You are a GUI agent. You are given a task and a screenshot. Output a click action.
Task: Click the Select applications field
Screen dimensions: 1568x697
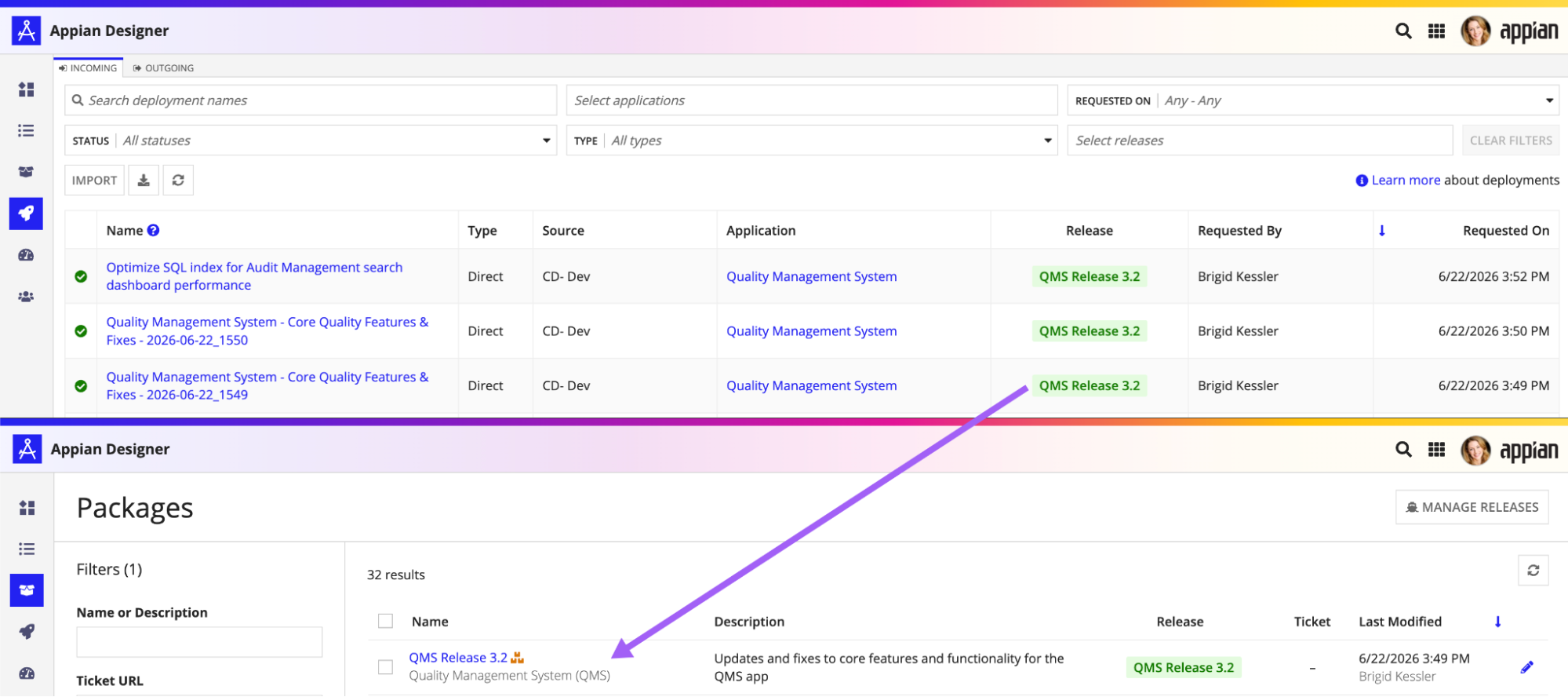click(812, 100)
